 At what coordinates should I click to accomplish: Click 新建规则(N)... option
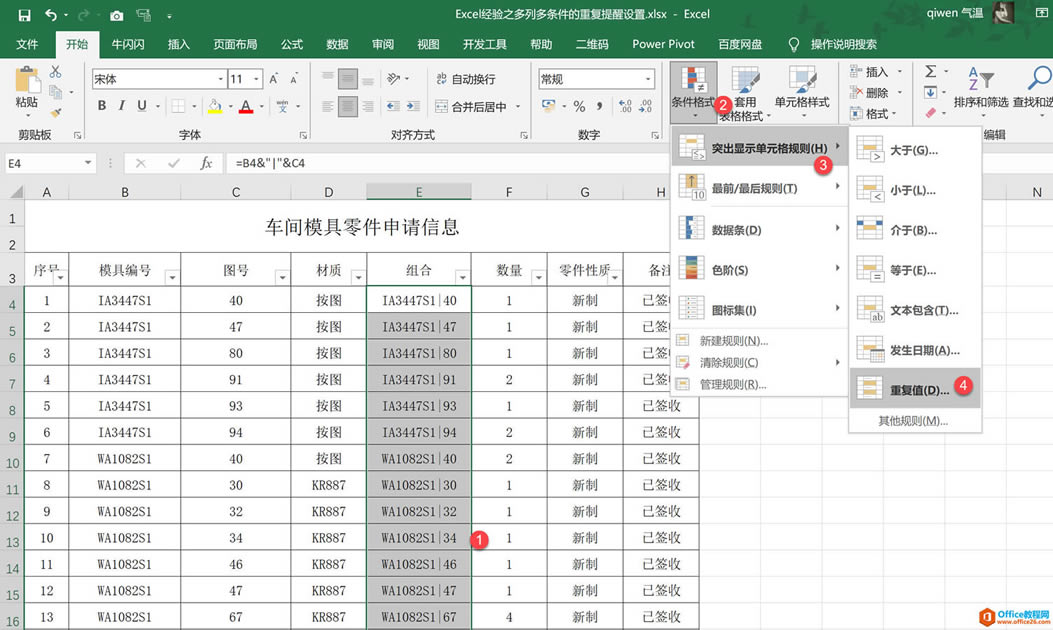click(x=759, y=341)
